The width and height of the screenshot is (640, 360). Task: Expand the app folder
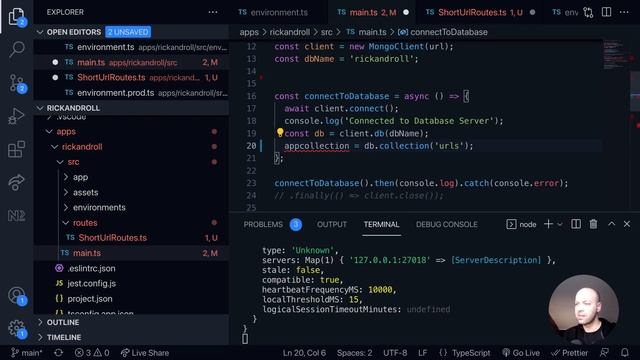tap(66, 177)
